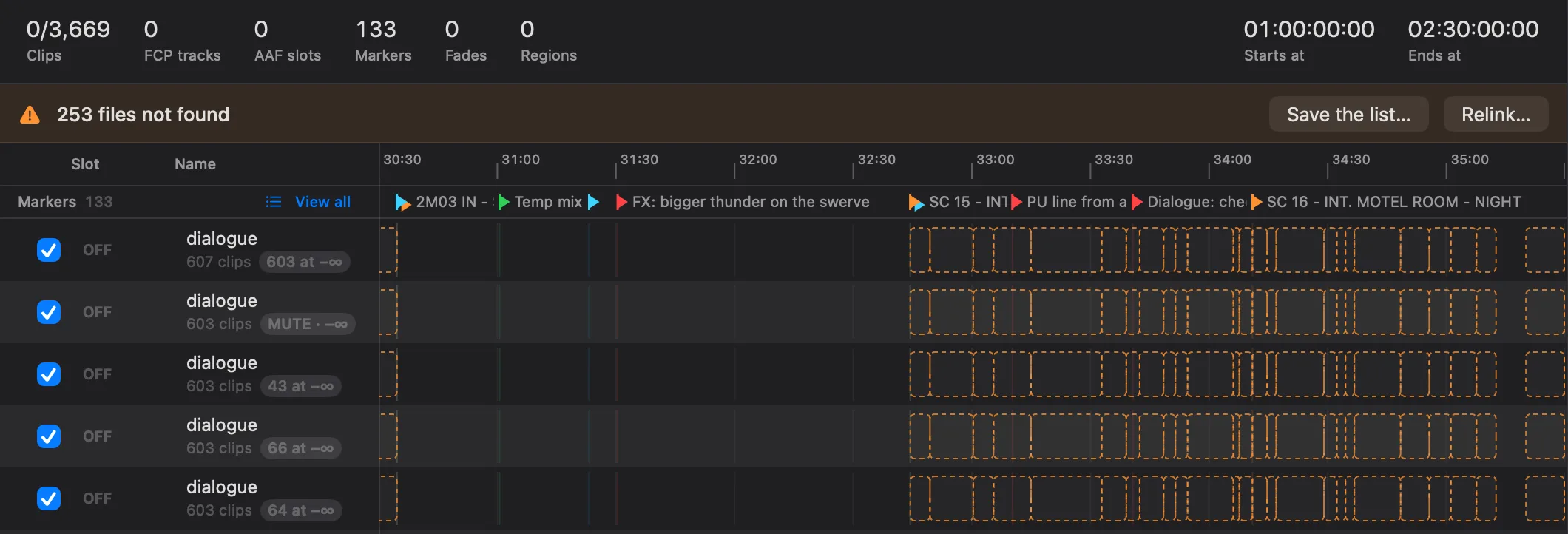Select the blue marker flag after Temp mix
This screenshot has height=534, width=1568.
[x=593, y=202]
